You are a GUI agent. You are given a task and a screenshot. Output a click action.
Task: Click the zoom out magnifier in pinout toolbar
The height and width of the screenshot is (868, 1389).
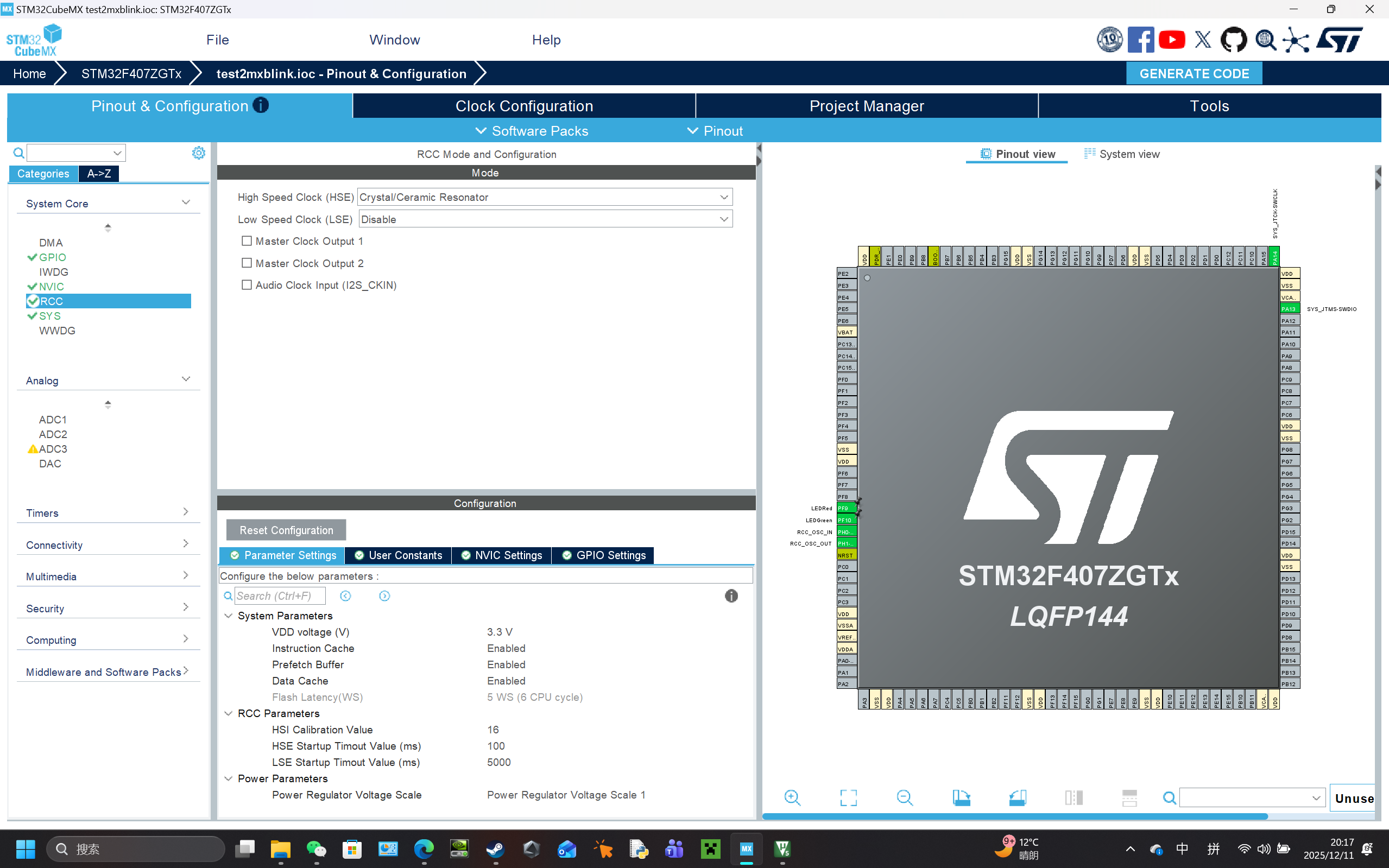tap(904, 798)
